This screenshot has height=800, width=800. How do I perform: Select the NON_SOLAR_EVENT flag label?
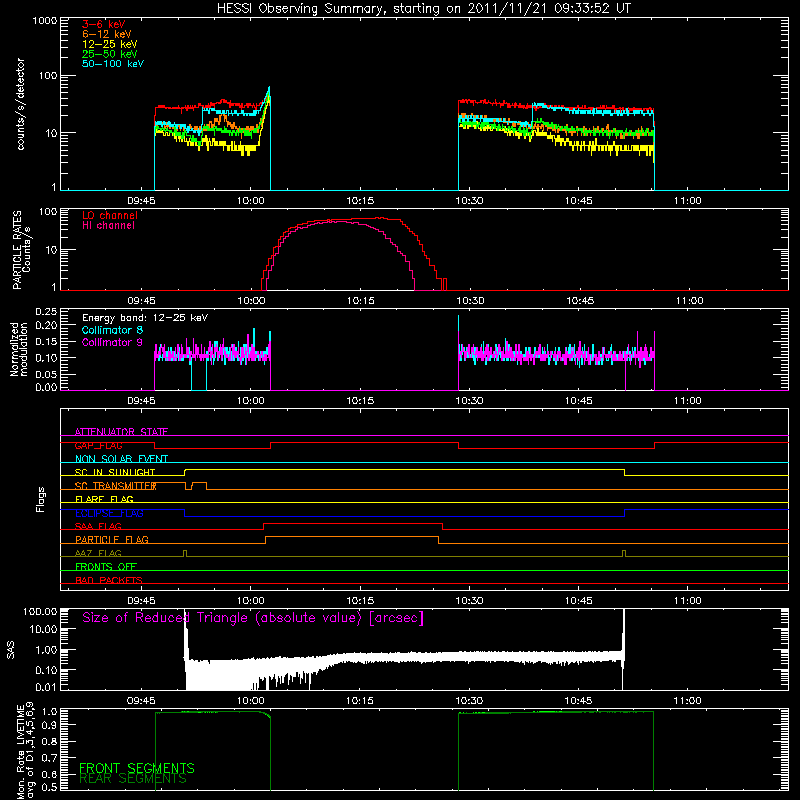point(121,459)
